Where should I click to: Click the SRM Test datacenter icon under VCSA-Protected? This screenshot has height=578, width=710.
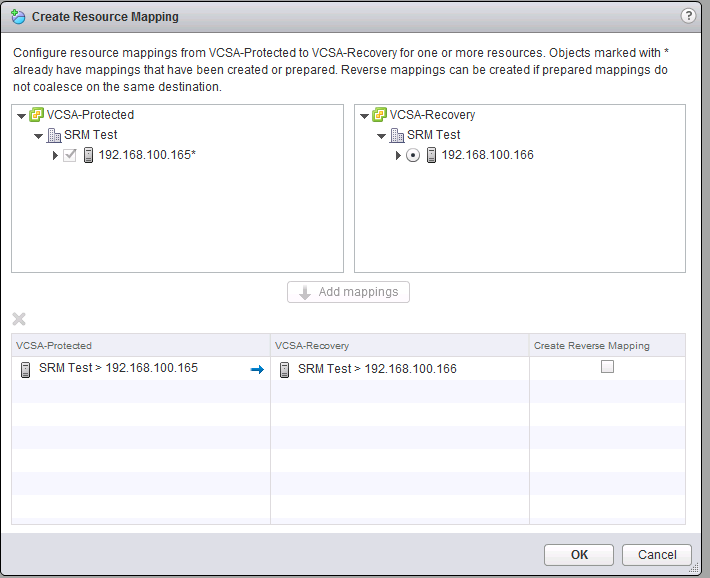54,135
